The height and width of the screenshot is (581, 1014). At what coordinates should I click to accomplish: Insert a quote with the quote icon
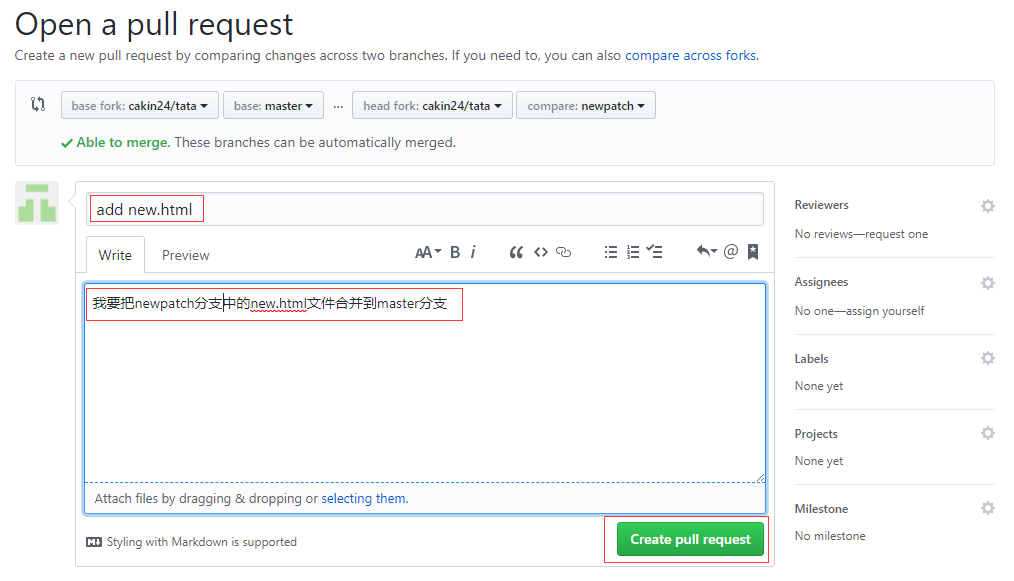click(x=515, y=252)
